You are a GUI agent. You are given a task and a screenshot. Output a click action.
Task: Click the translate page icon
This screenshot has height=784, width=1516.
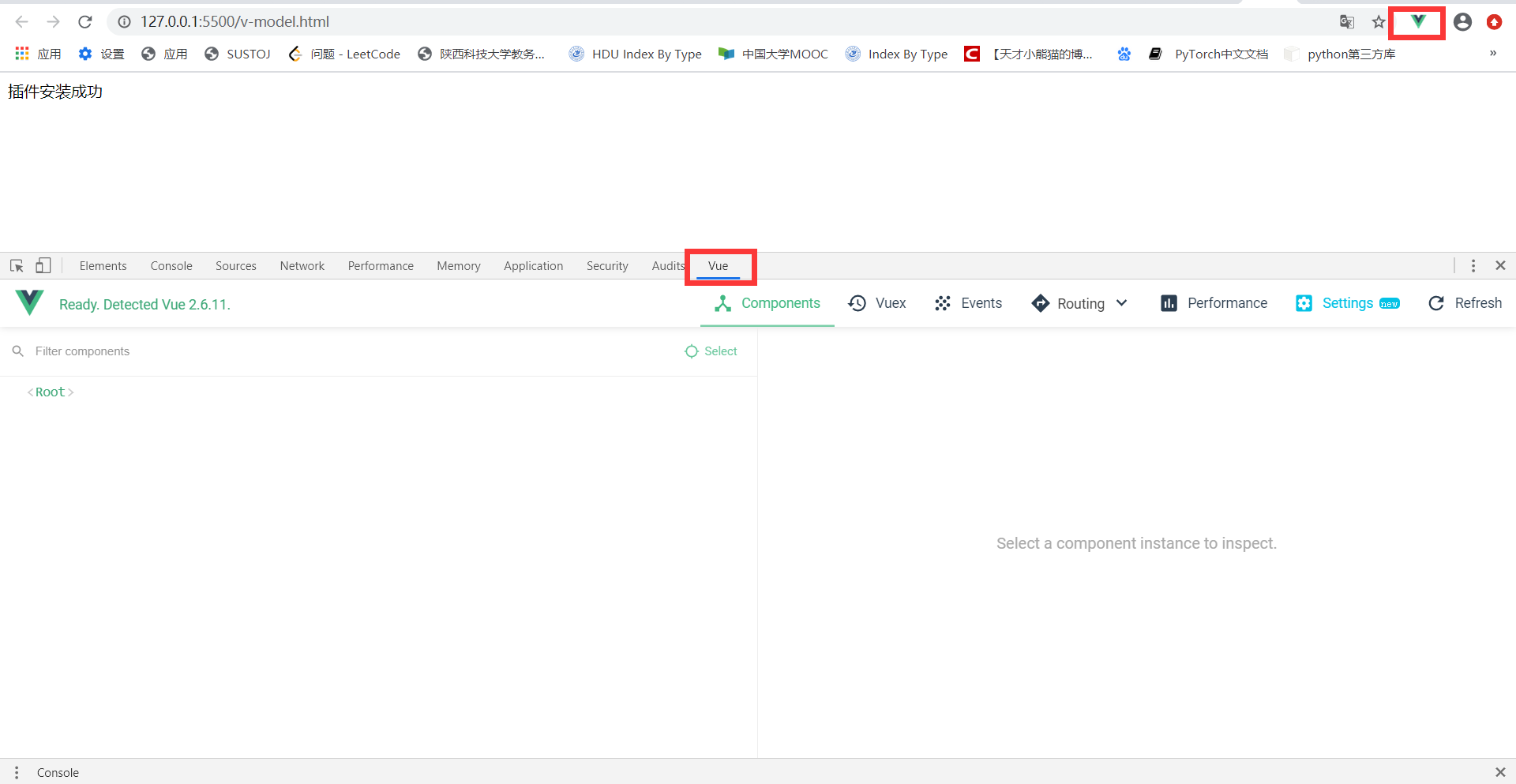pyautogui.click(x=1347, y=22)
